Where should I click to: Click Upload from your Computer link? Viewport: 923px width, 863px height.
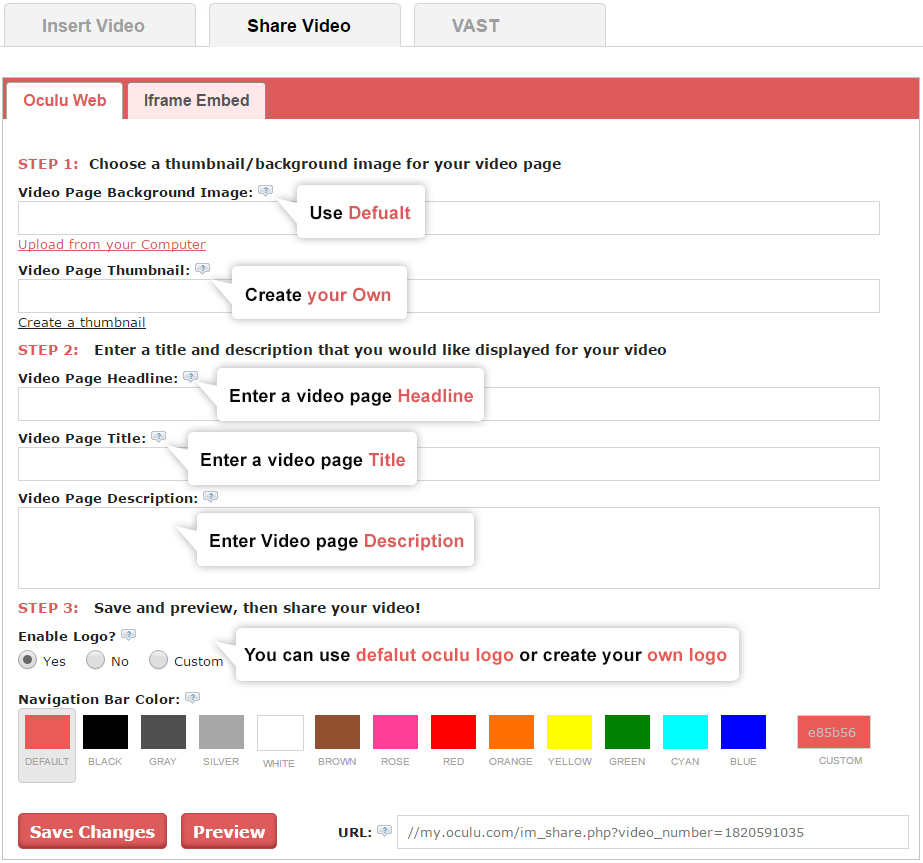[112, 245]
